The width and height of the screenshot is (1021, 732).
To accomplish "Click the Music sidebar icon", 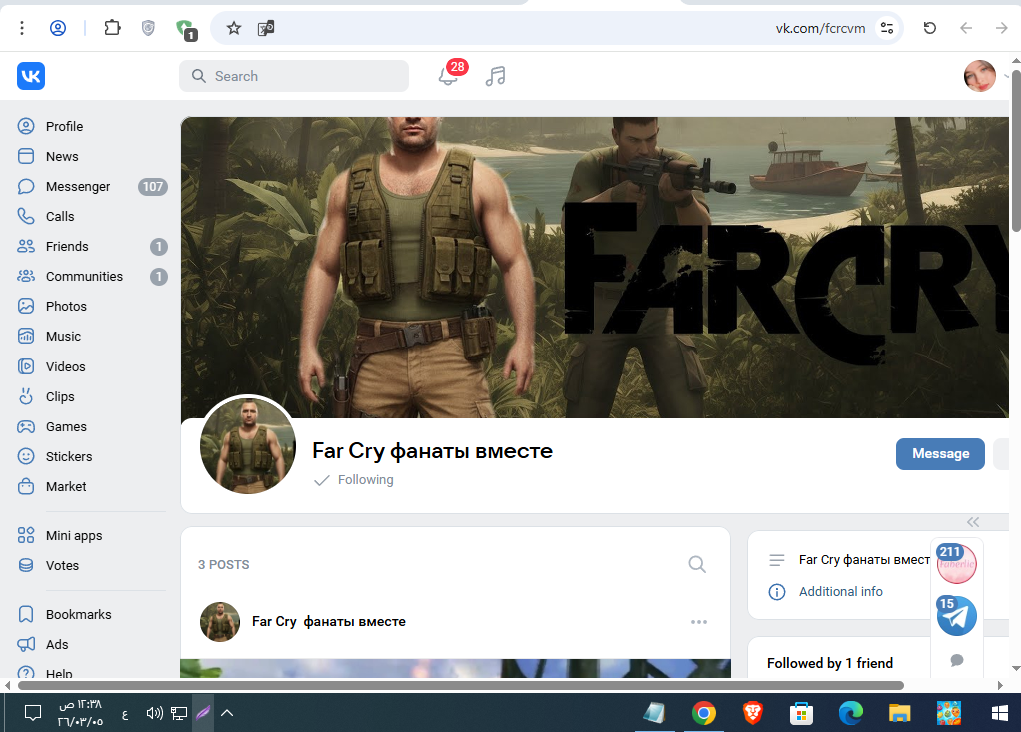I will pyautogui.click(x=26, y=336).
